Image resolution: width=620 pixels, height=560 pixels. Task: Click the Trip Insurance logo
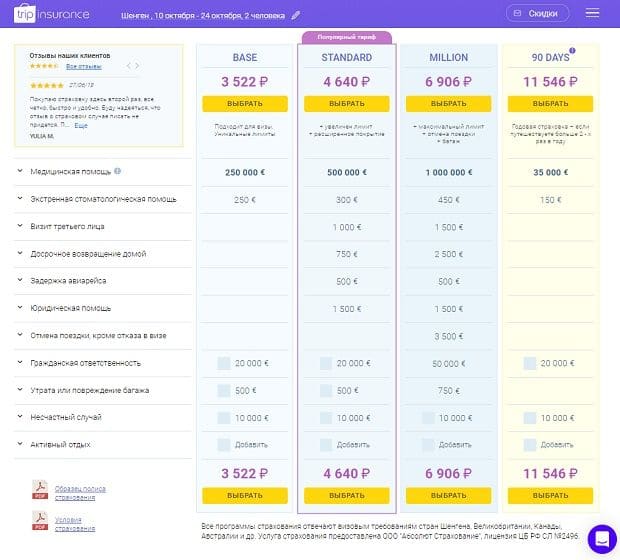click(x=54, y=15)
